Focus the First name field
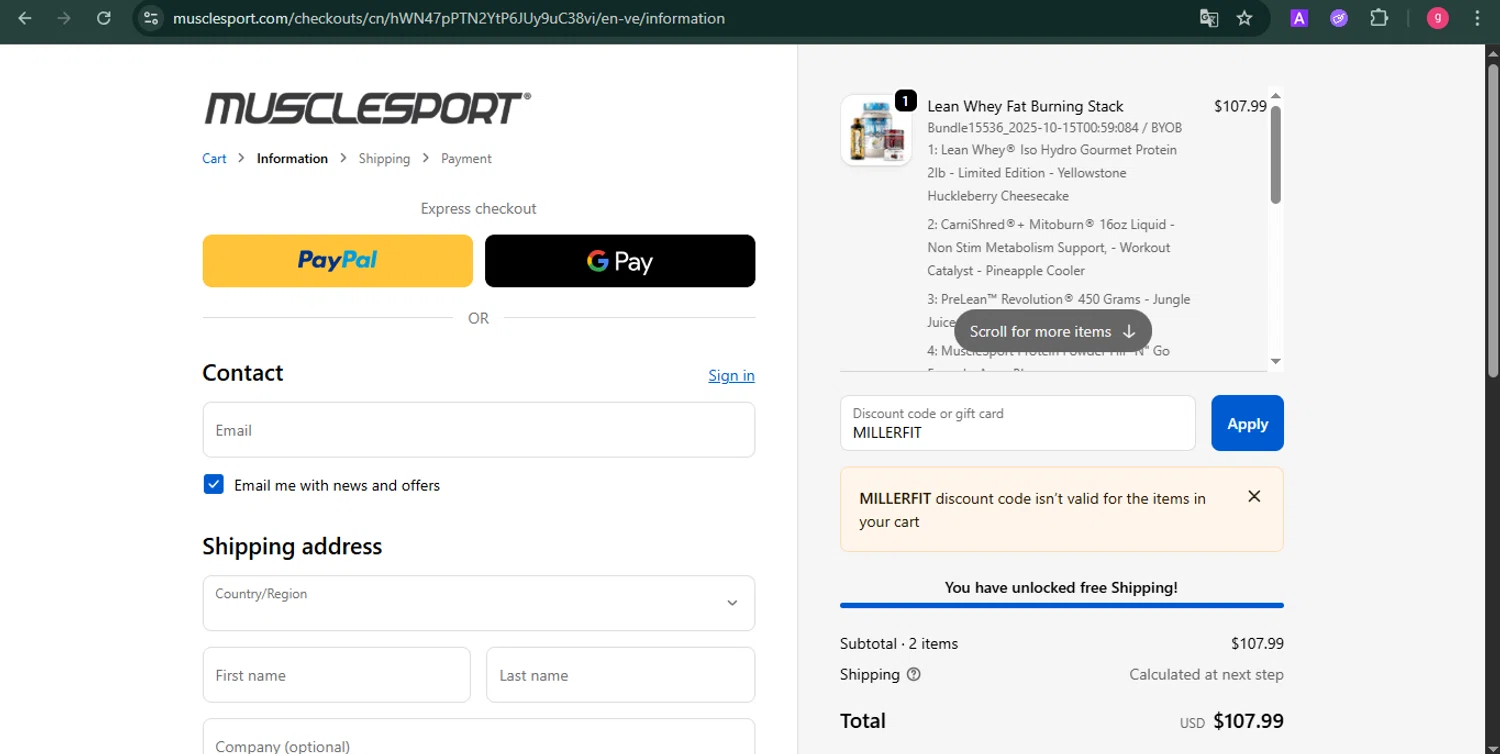 pos(337,675)
